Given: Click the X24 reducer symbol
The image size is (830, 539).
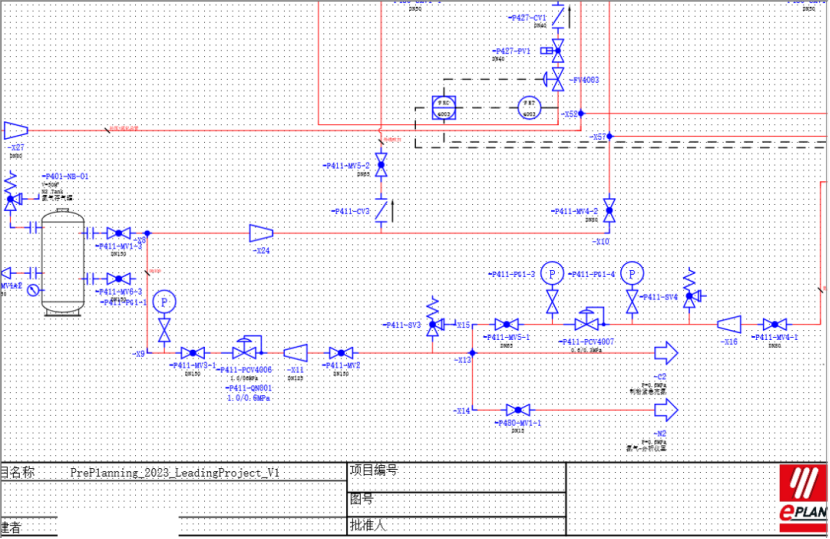Looking at the screenshot, I should (261, 233).
